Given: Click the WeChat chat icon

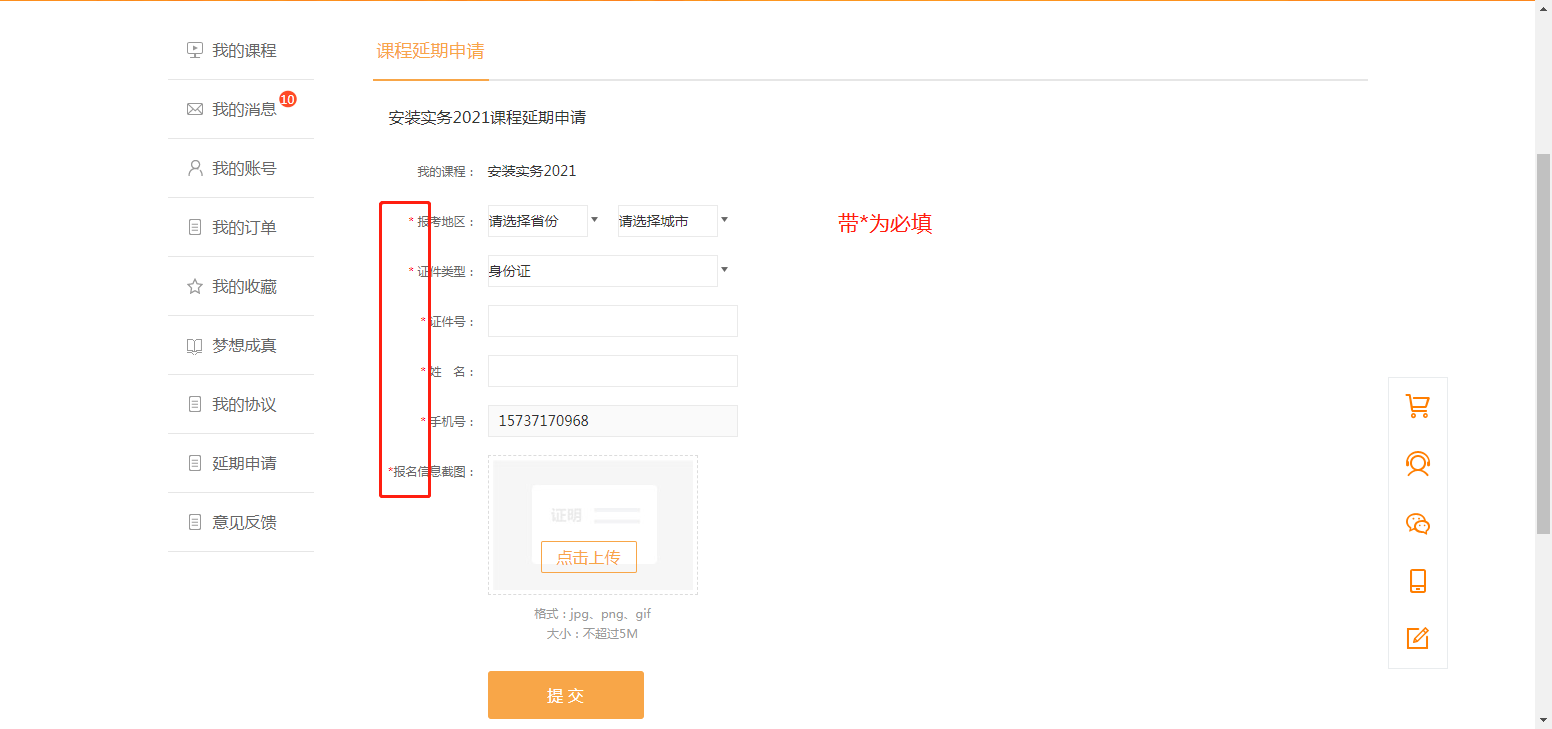Looking at the screenshot, I should click(1417, 523).
